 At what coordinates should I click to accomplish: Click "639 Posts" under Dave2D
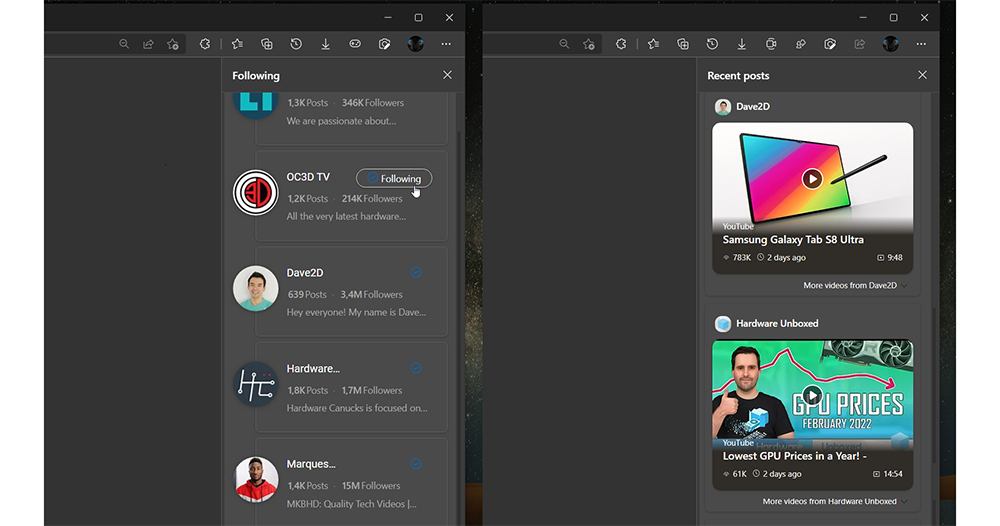pyautogui.click(x=307, y=294)
